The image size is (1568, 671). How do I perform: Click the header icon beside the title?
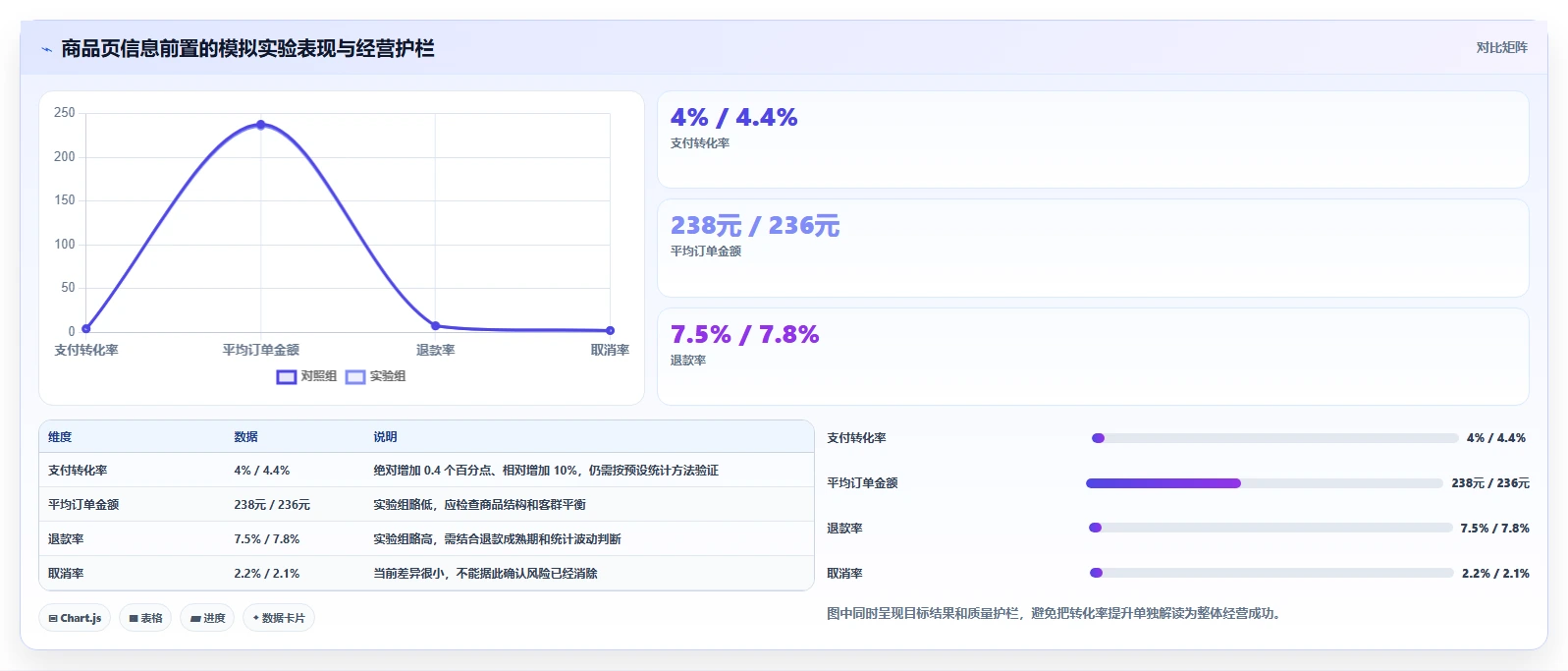[46, 49]
